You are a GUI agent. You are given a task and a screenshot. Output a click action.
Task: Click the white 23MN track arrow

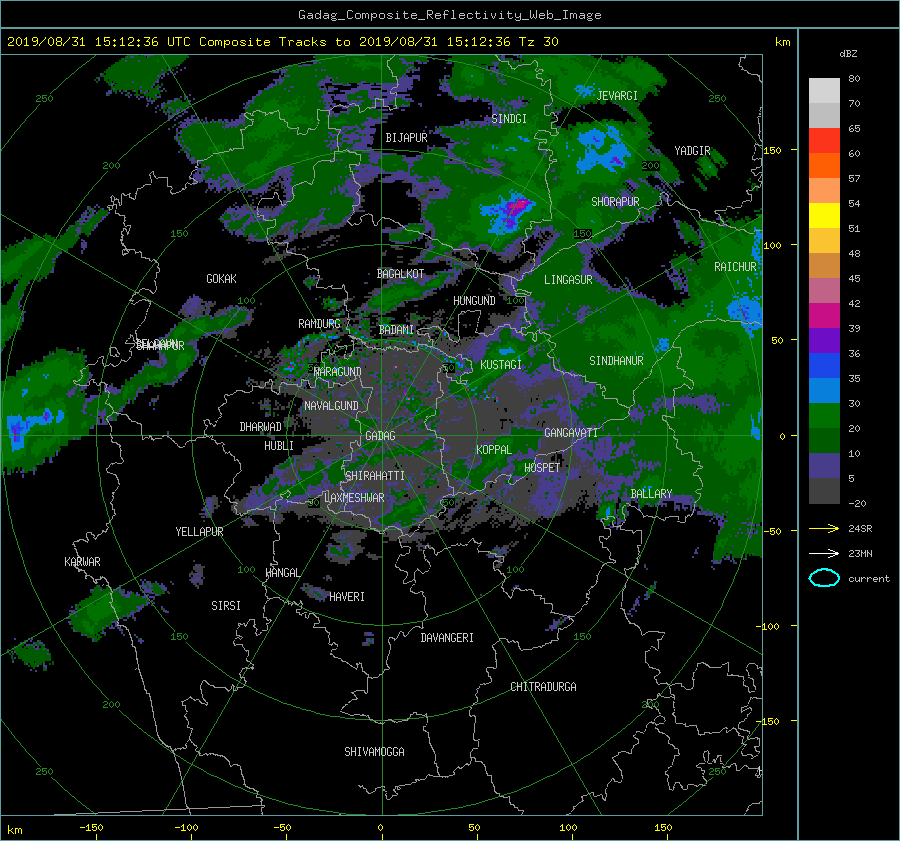[824, 553]
